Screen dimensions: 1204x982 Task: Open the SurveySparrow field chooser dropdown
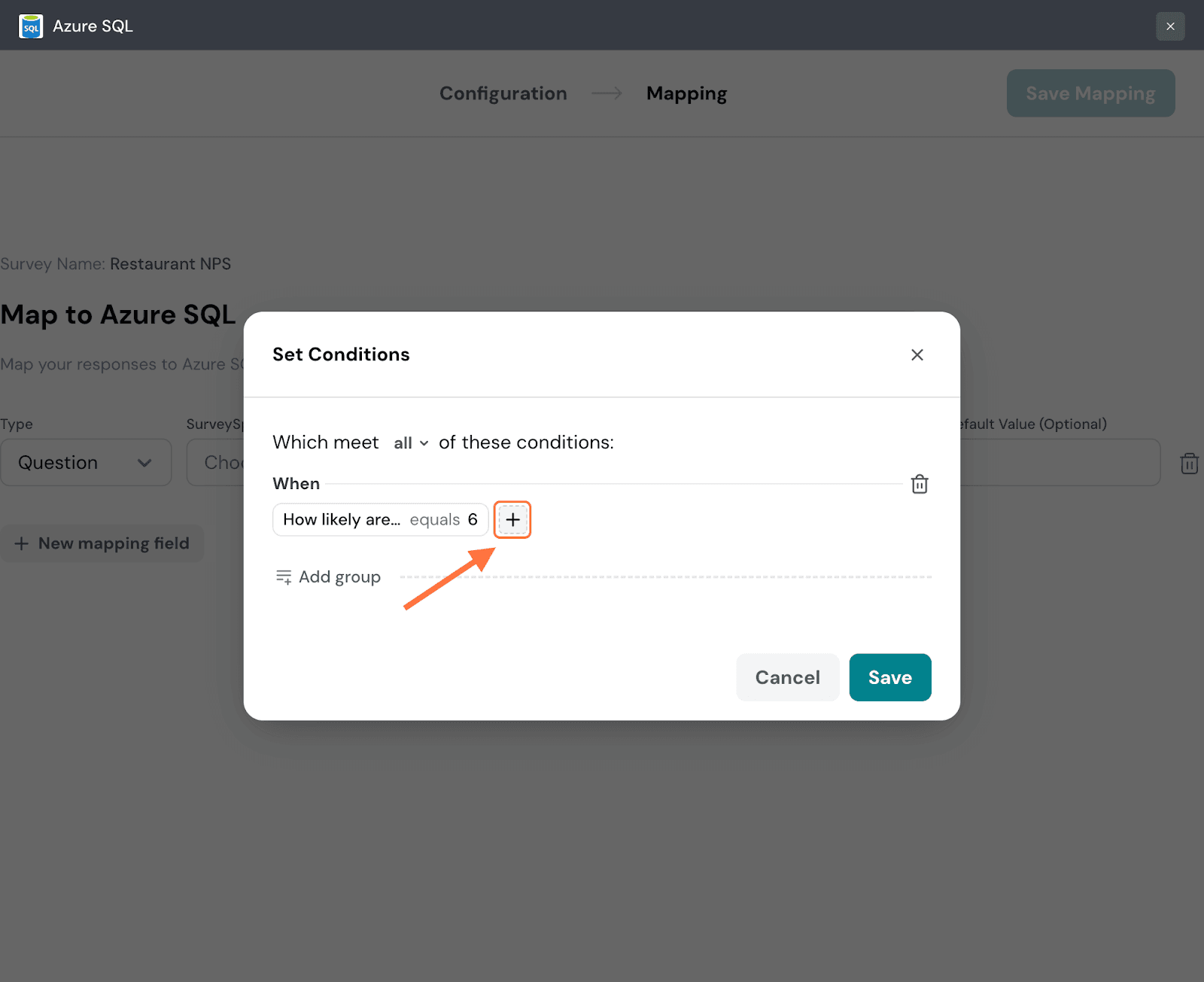217,462
